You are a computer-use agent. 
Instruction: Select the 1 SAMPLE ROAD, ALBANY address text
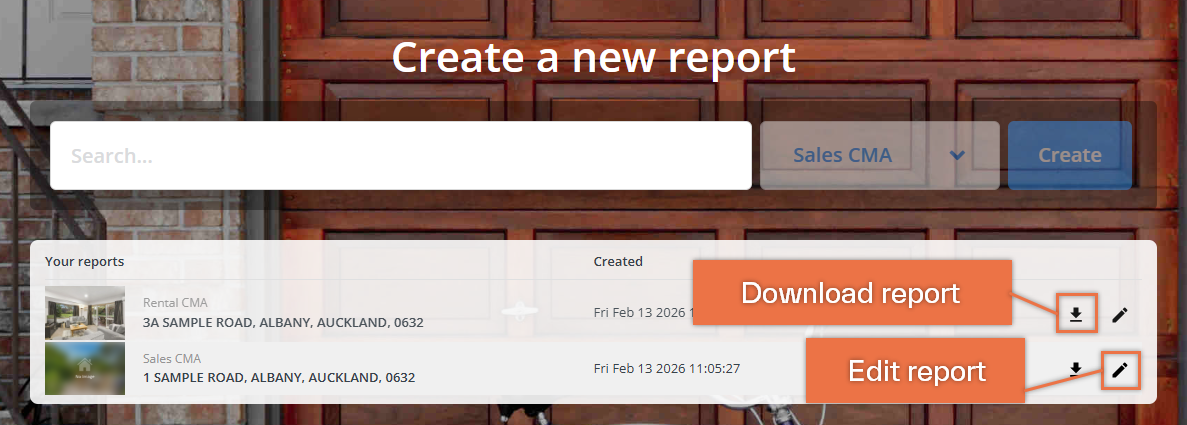(x=279, y=377)
